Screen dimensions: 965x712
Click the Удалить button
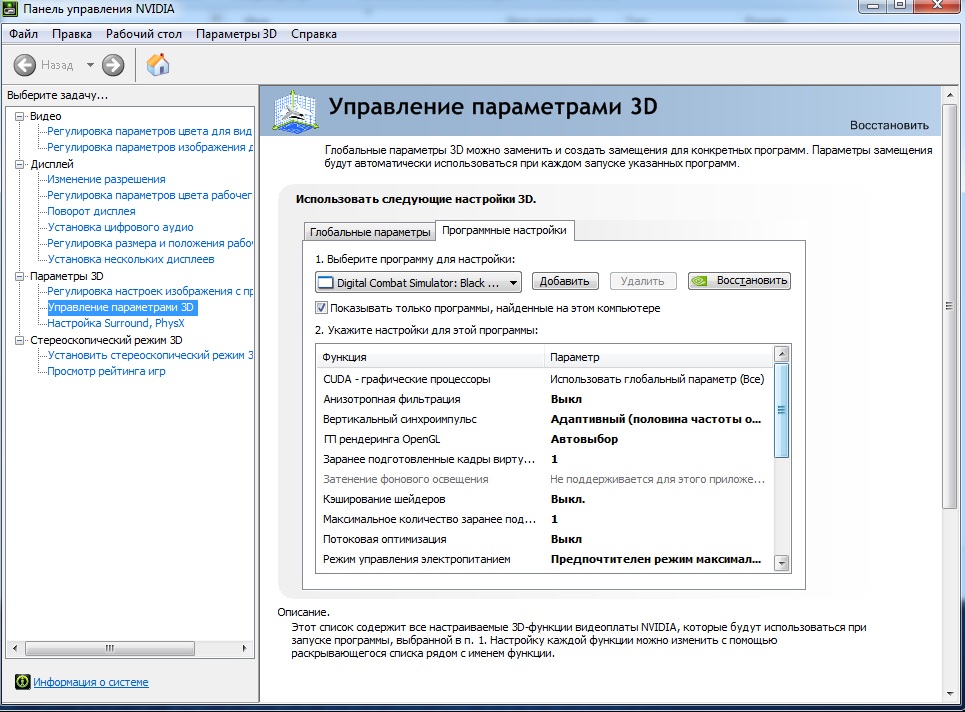tap(643, 281)
